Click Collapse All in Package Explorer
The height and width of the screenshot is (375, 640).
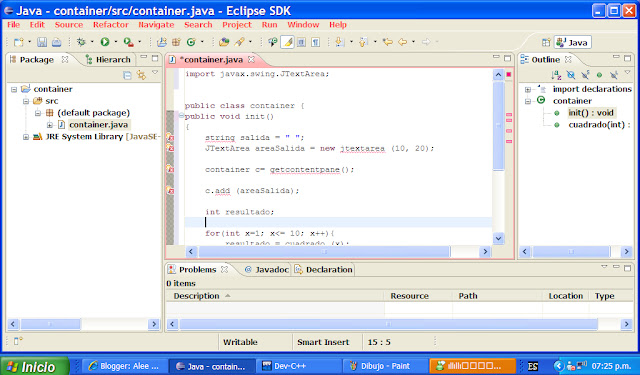(127, 75)
